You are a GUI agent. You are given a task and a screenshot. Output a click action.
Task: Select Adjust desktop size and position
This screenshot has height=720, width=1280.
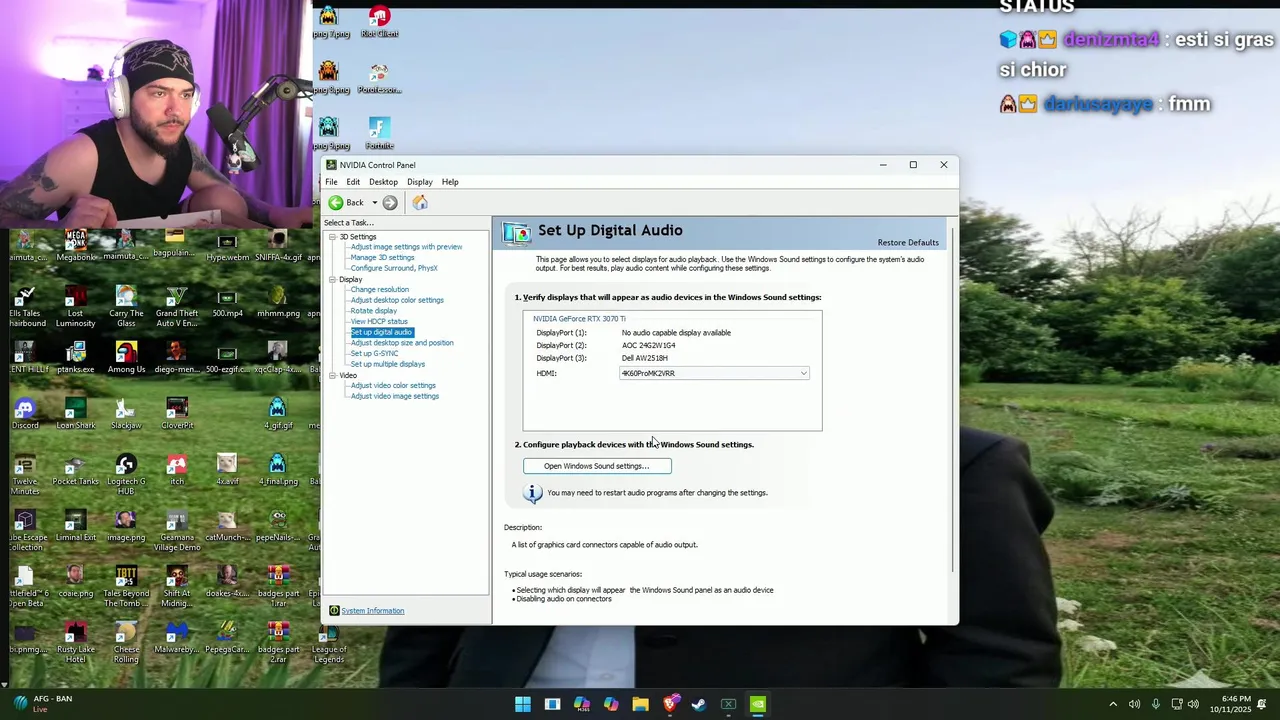402,343
